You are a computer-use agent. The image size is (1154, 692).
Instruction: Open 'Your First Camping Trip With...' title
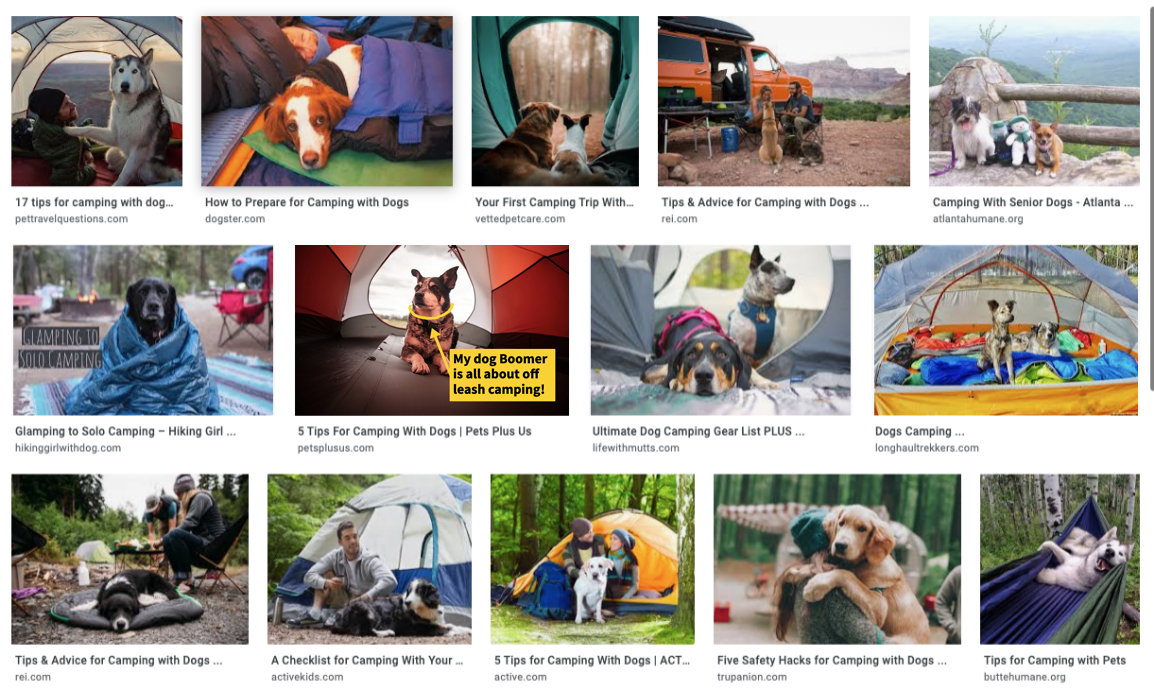click(x=553, y=202)
